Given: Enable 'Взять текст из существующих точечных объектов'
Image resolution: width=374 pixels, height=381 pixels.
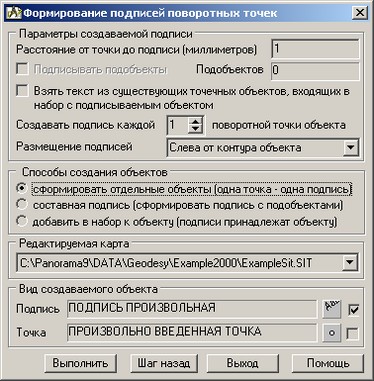Looking at the screenshot, I should click(x=22, y=91).
